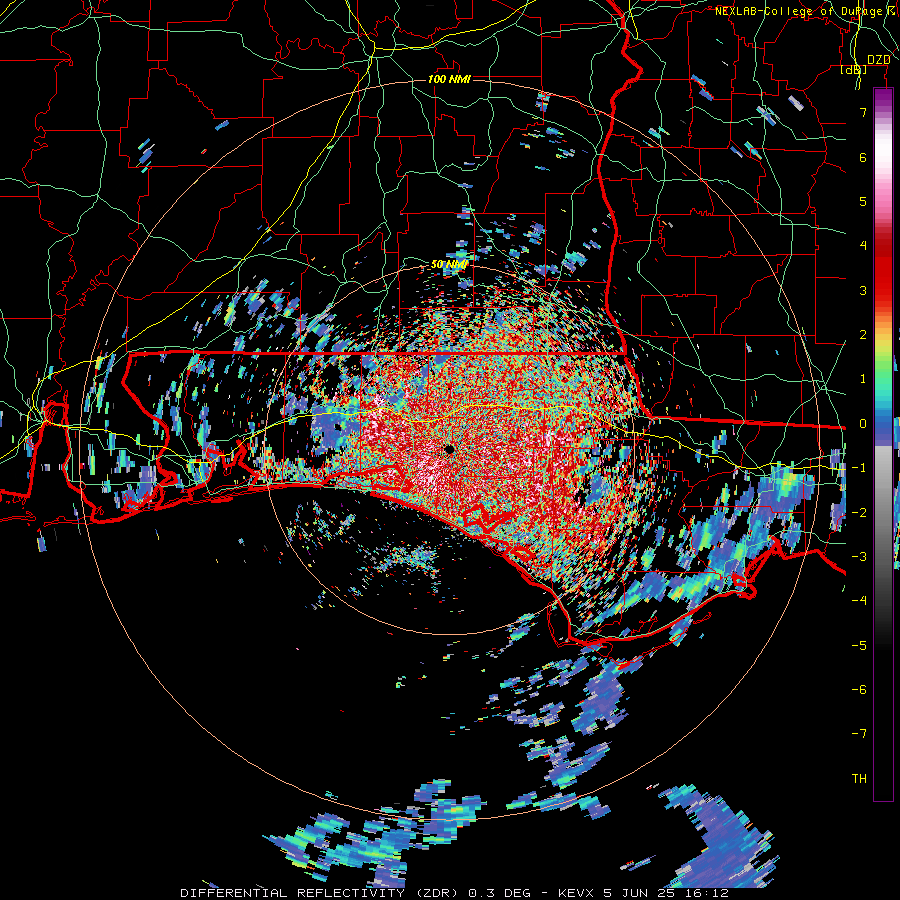Click the "6" value on color scale
This screenshot has height=900, width=900.
(x=863, y=157)
